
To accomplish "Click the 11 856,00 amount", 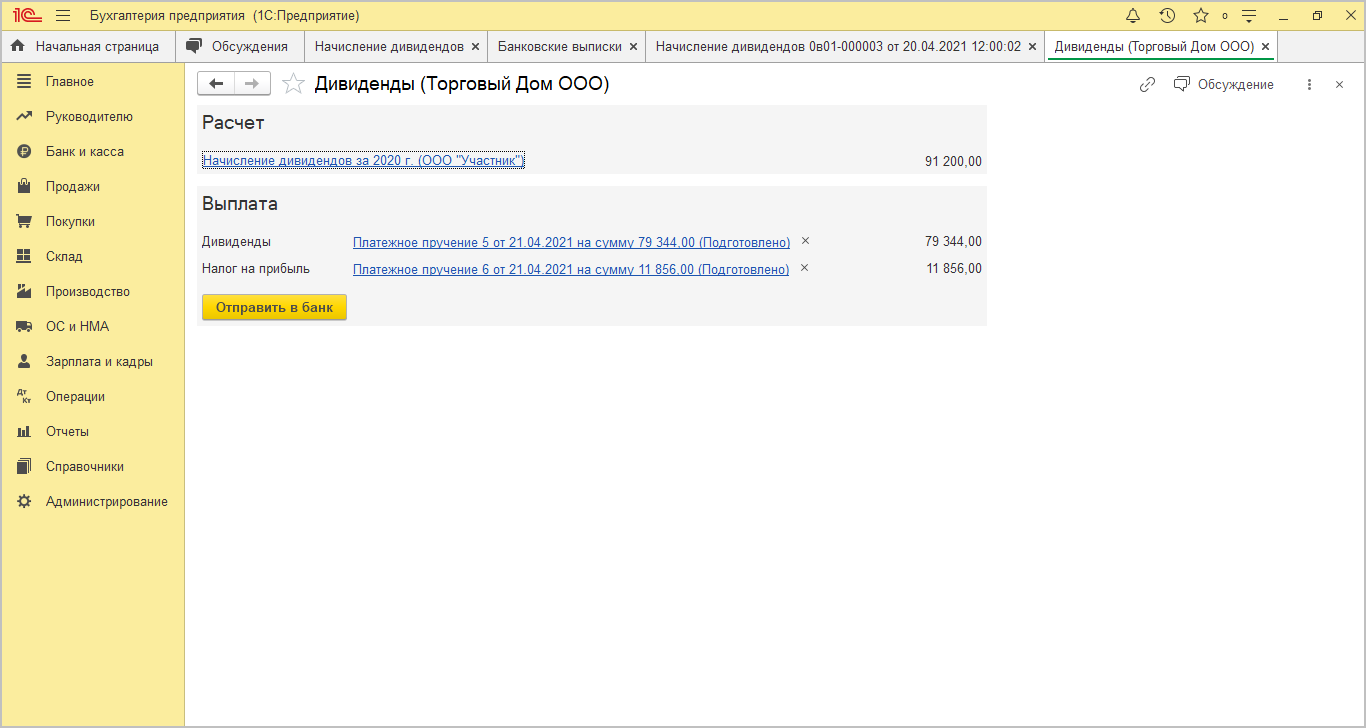I will coord(954,269).
